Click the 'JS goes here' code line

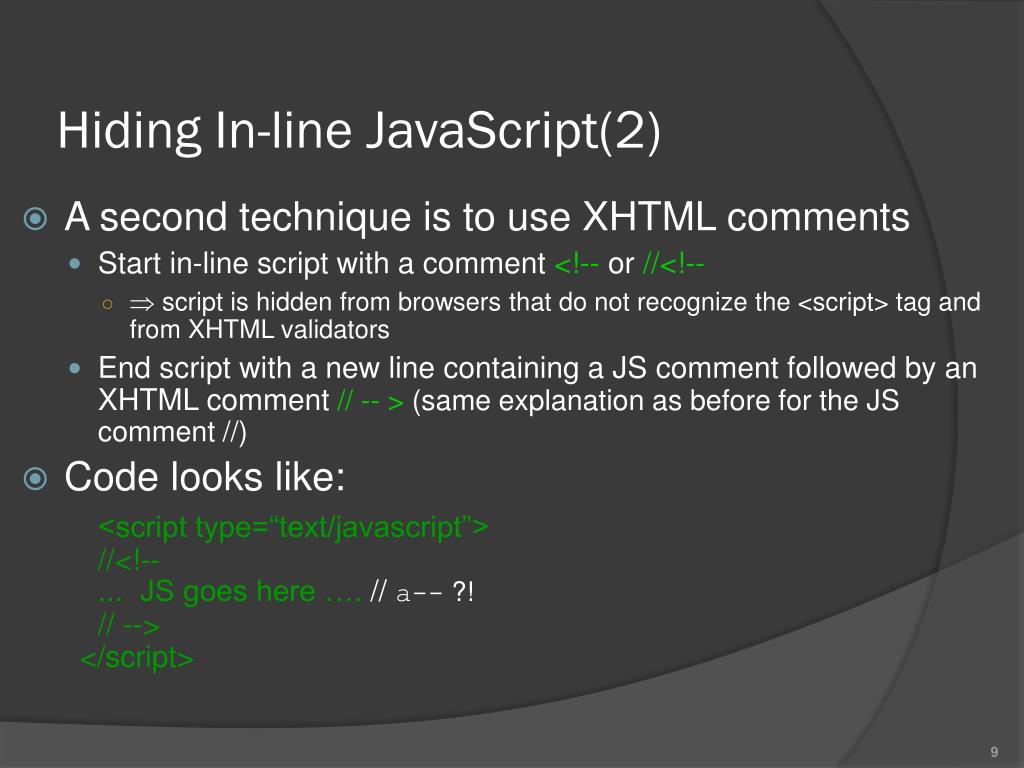(229, 592)
